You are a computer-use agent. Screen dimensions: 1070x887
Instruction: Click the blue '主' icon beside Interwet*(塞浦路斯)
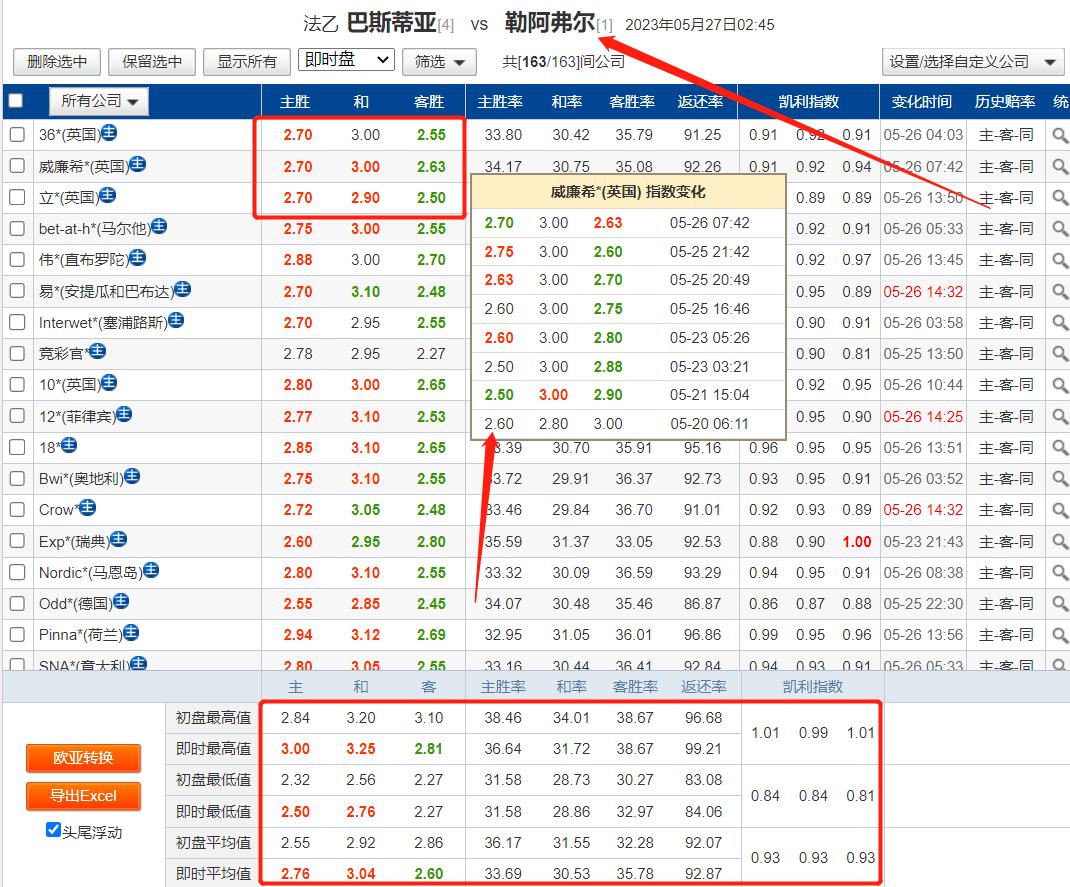pyautogui.click(x=176, y=319)
